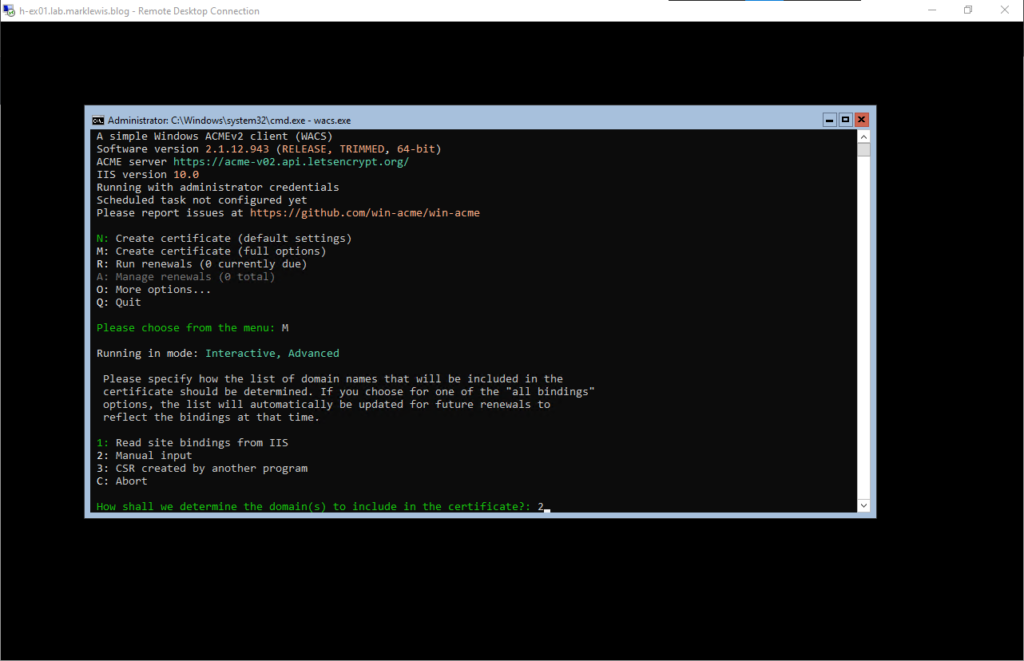1024x661 pixels.
Task: Click the letsencrypt ACME server URL
Action: 291,162
